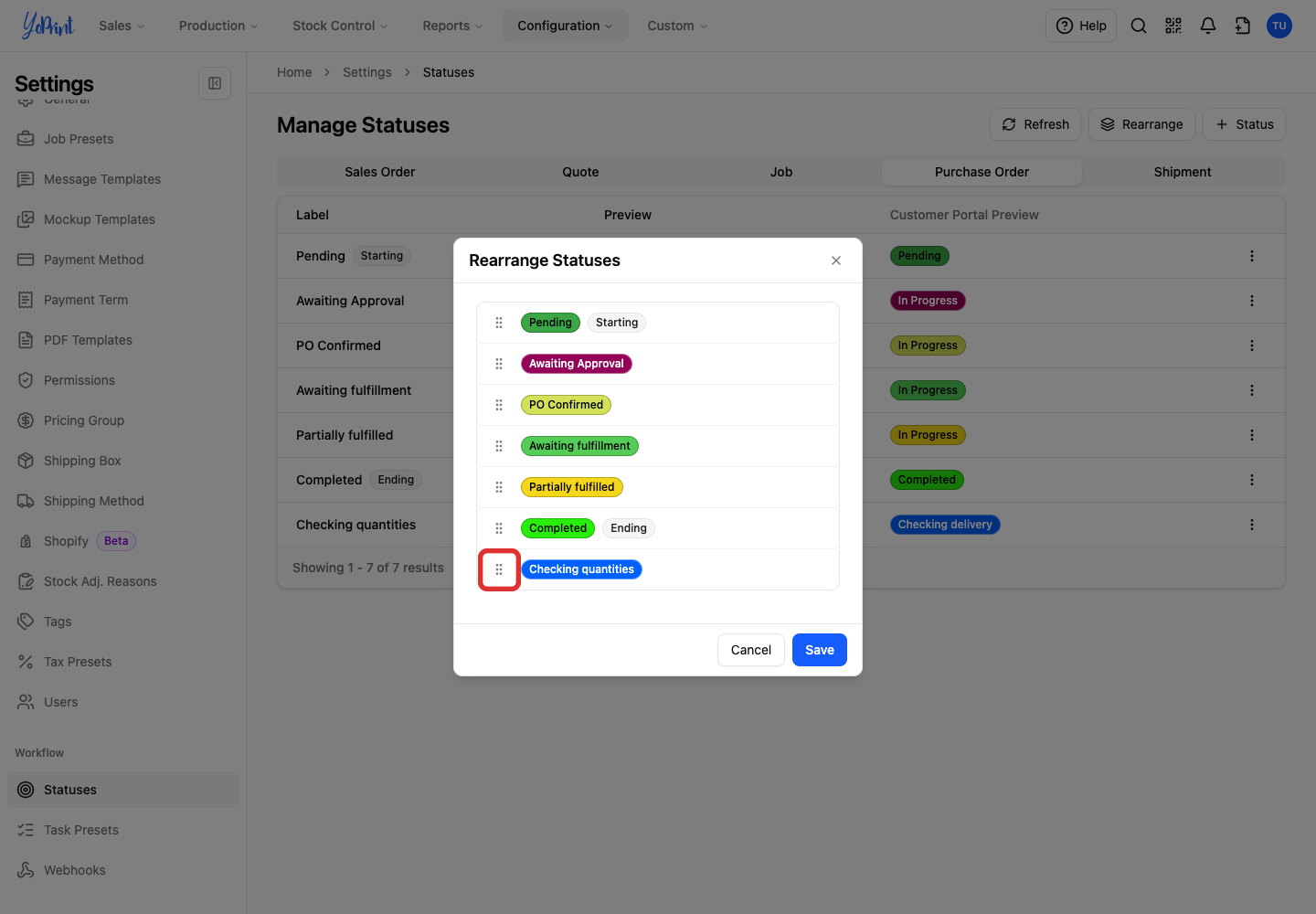Screen dimensions: 1316x914
Task: Click drag handle beside Completed status
Action: [499, 528]
